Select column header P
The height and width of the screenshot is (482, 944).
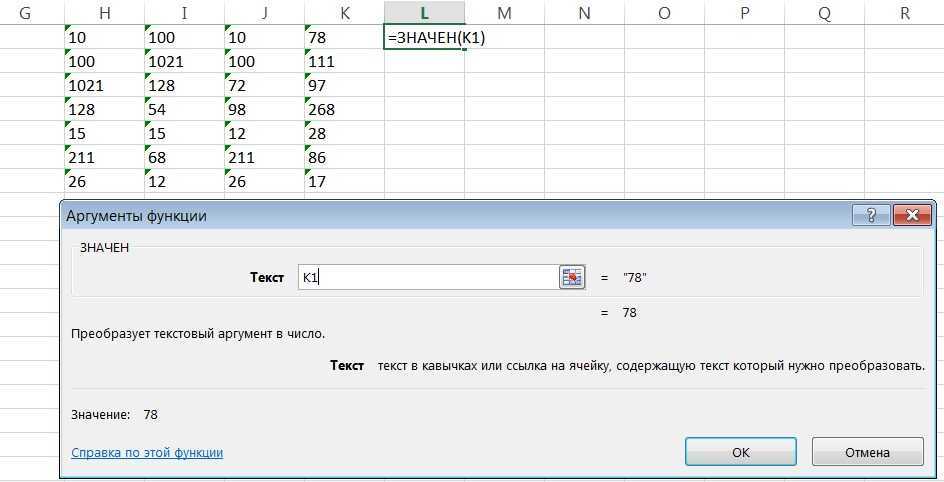(745, 13)
